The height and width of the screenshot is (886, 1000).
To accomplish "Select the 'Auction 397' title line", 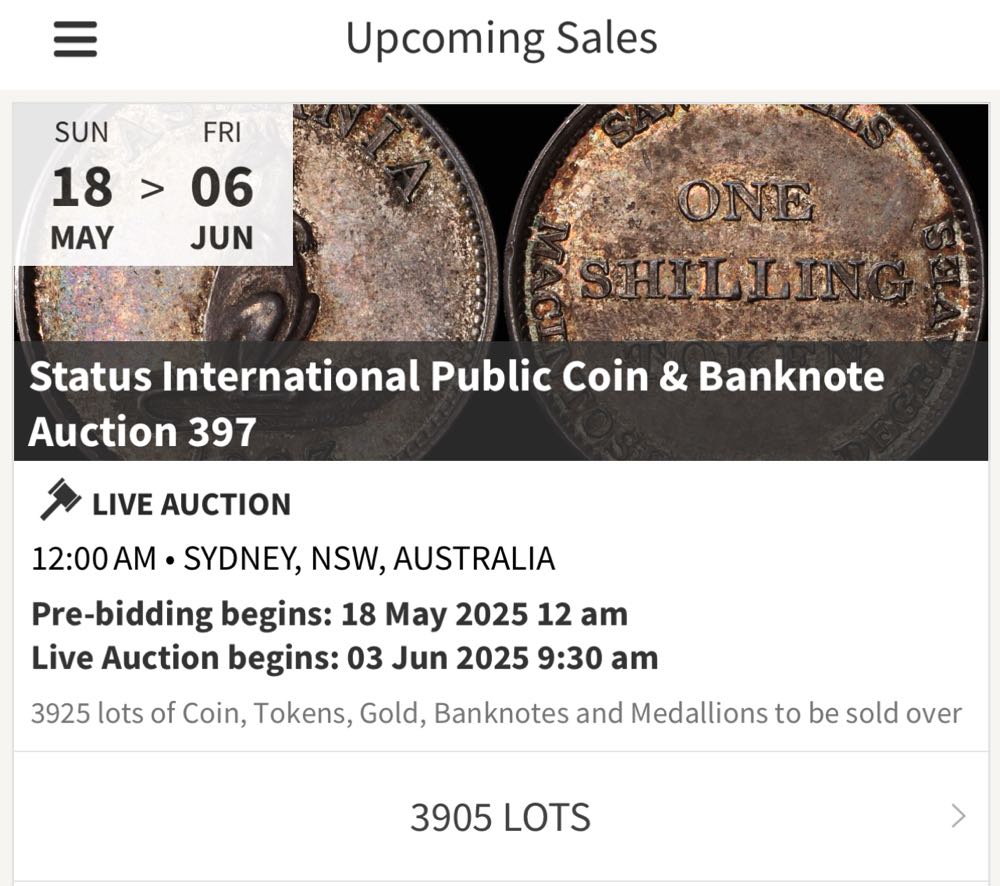I will (143, 431).
